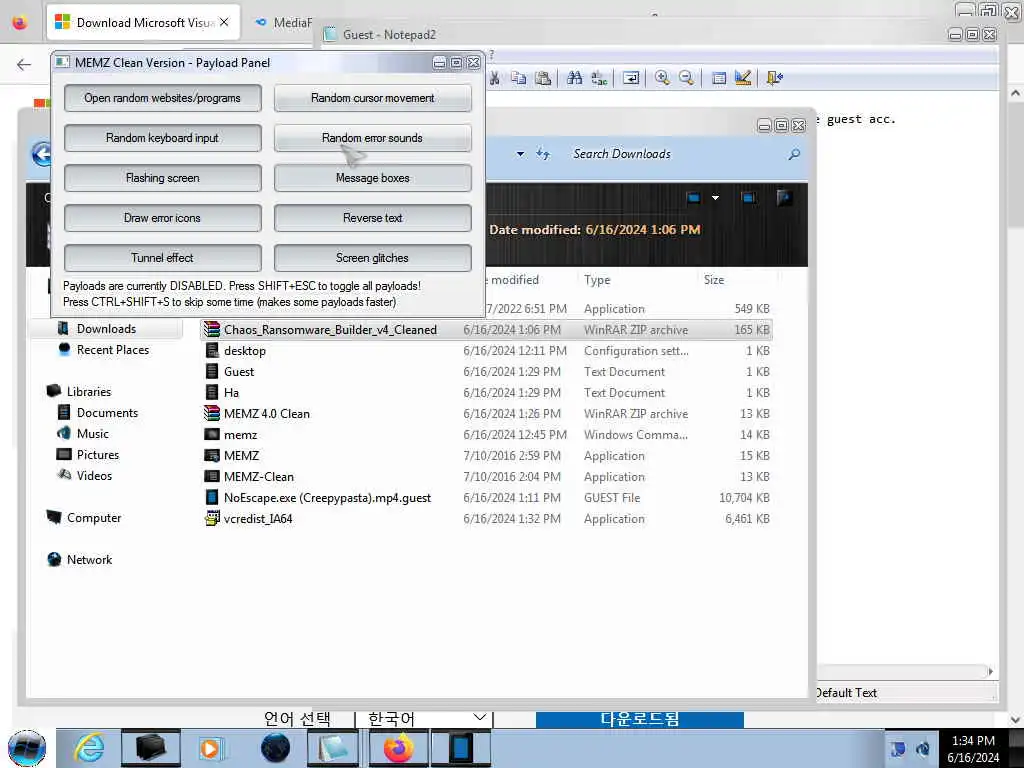Select the vcredist_IA64 application file
The height and width of the screenshot is (768, 1024).
pyautogui.click(x=487, y=519)
